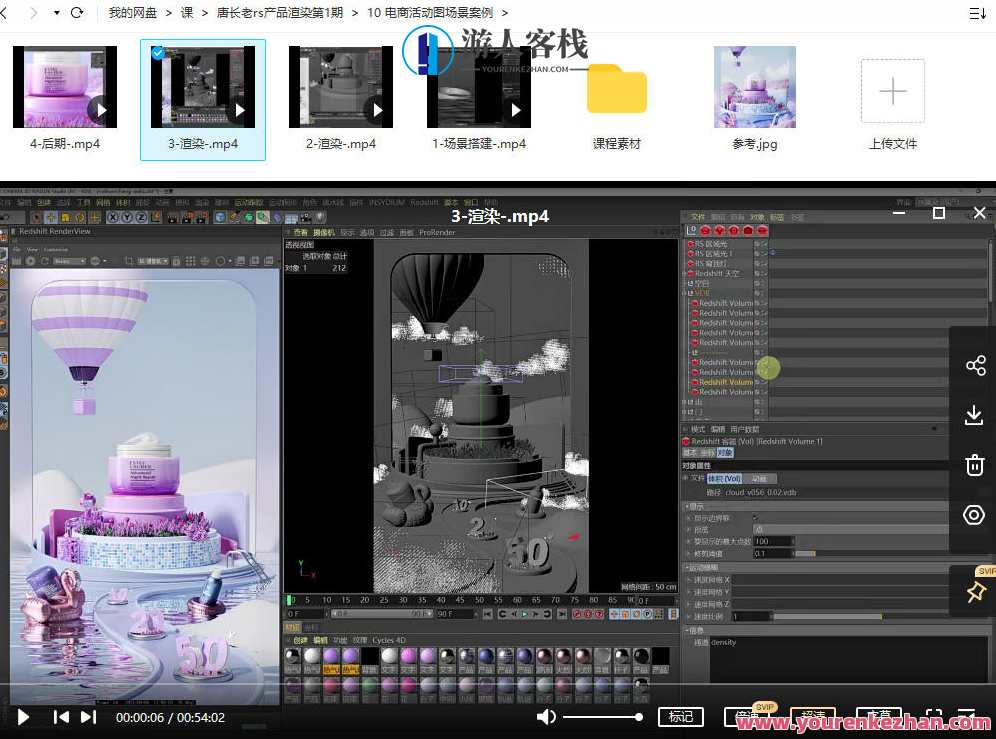
Task: Toggle a visibility dot next to RS 区域光
Action: 756,242
